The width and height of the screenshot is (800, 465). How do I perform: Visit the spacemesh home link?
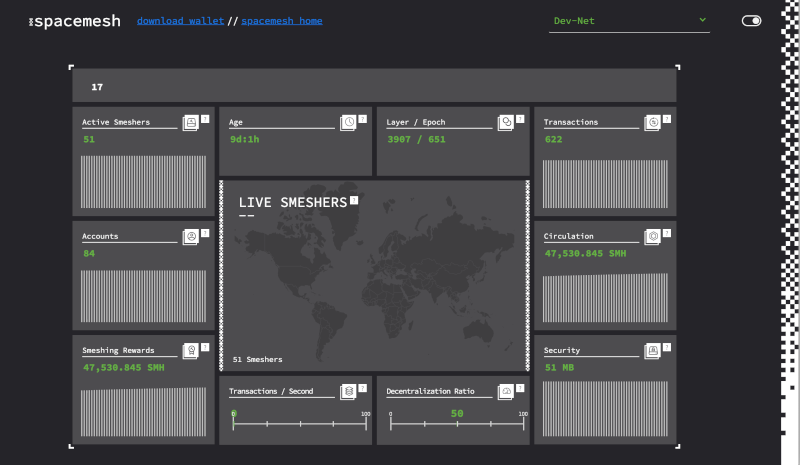(282, 21)
